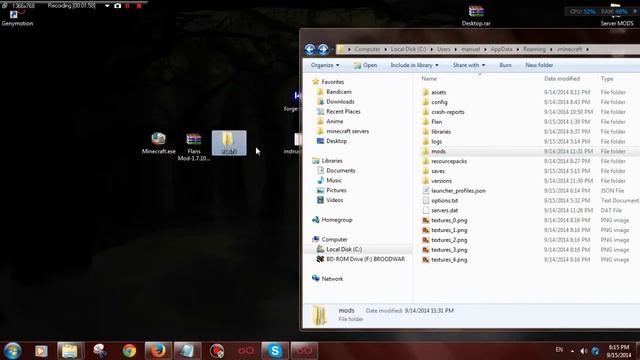The image size is (640, 360).
Task: Select the versions folder row
Action: (530, 181)
